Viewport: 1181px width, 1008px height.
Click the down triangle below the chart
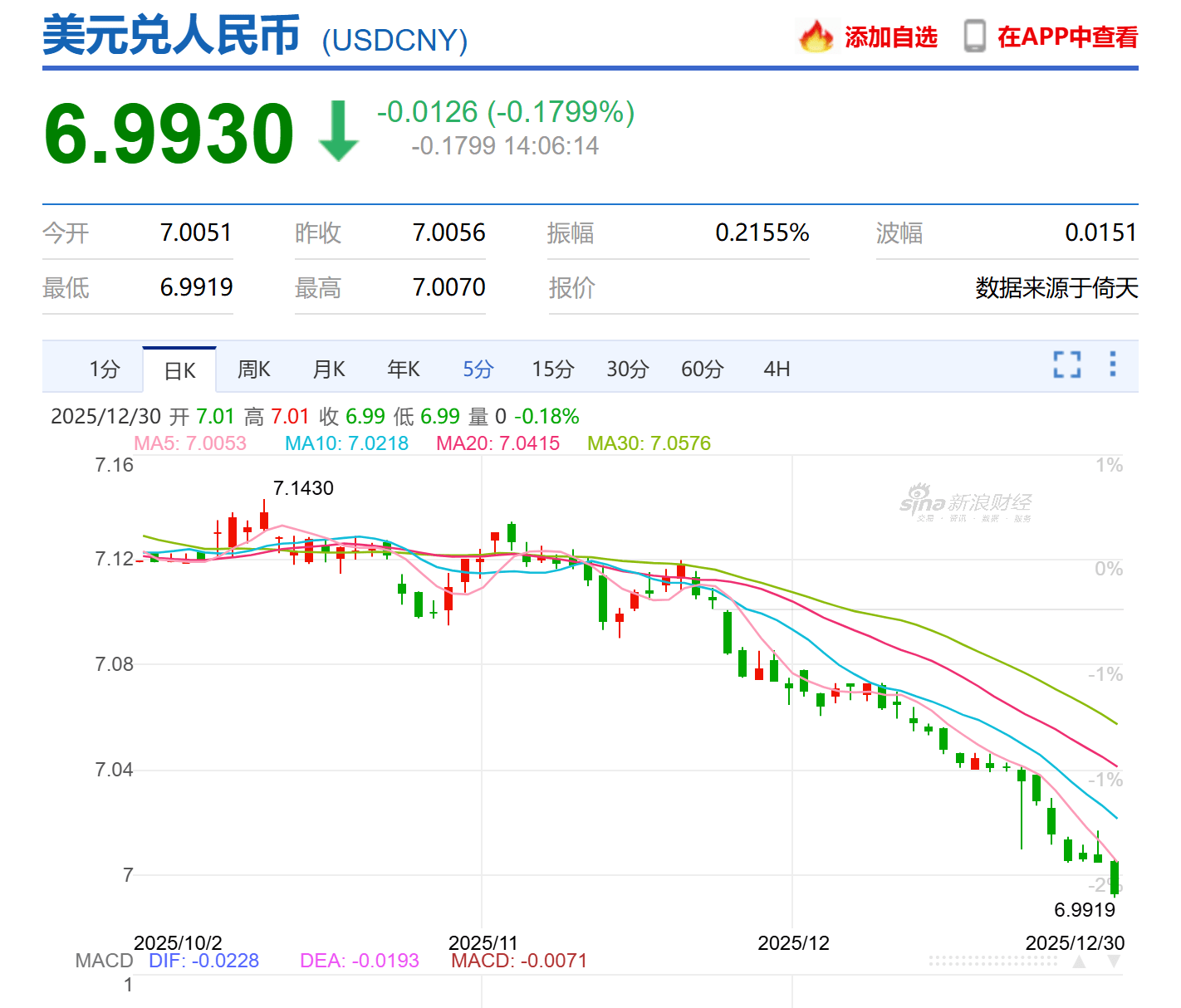coord(1115,962)
